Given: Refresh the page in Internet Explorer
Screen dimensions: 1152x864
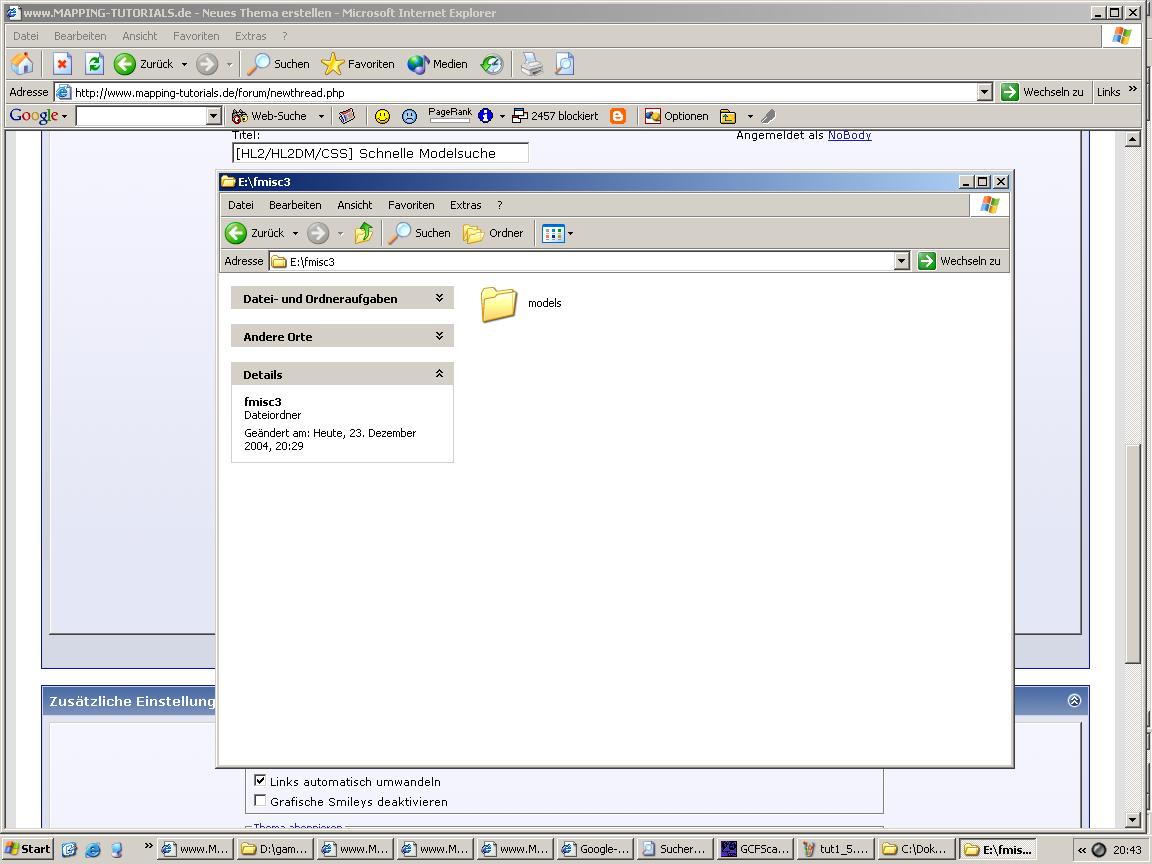Looking at the screenshot, I should (94, 64).
